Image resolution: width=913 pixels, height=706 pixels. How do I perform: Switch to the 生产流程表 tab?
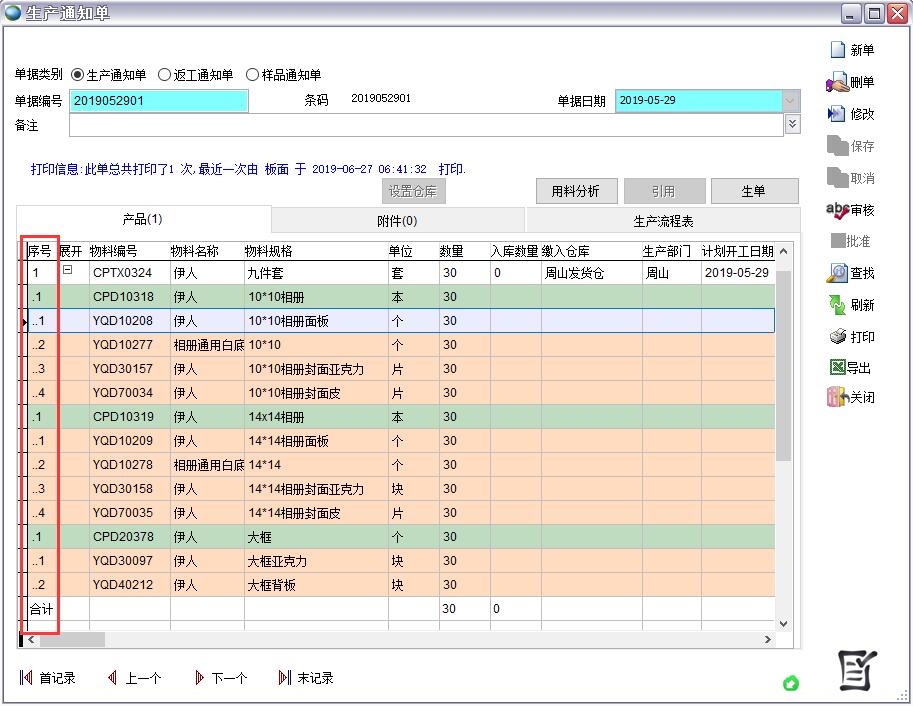coord(662,221)
